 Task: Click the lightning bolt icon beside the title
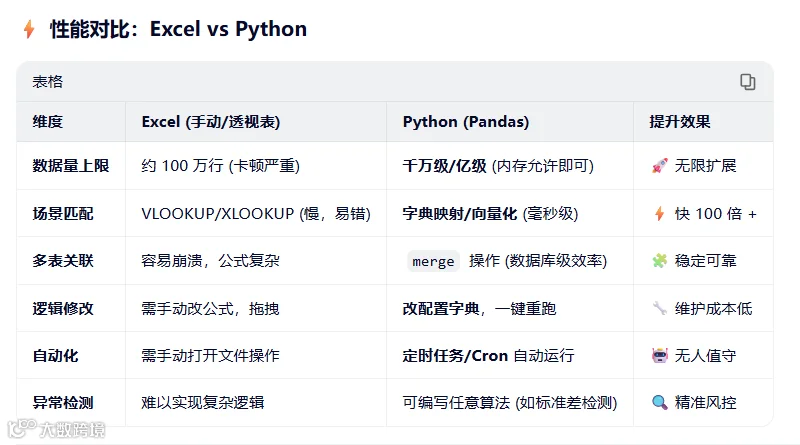(x=29, y=29)
